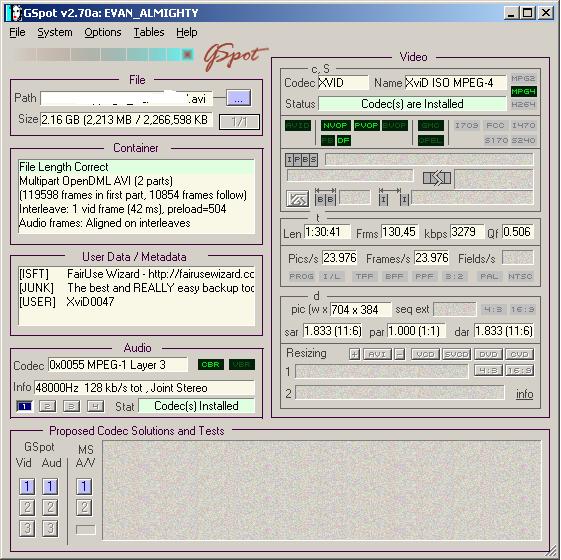Click the dim AVID indicator
Screen dimensions: 561x560
coord(298,125)
